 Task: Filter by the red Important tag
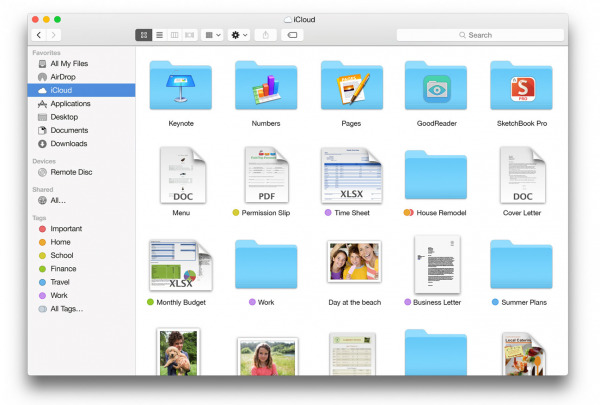(x=66, y=228)
